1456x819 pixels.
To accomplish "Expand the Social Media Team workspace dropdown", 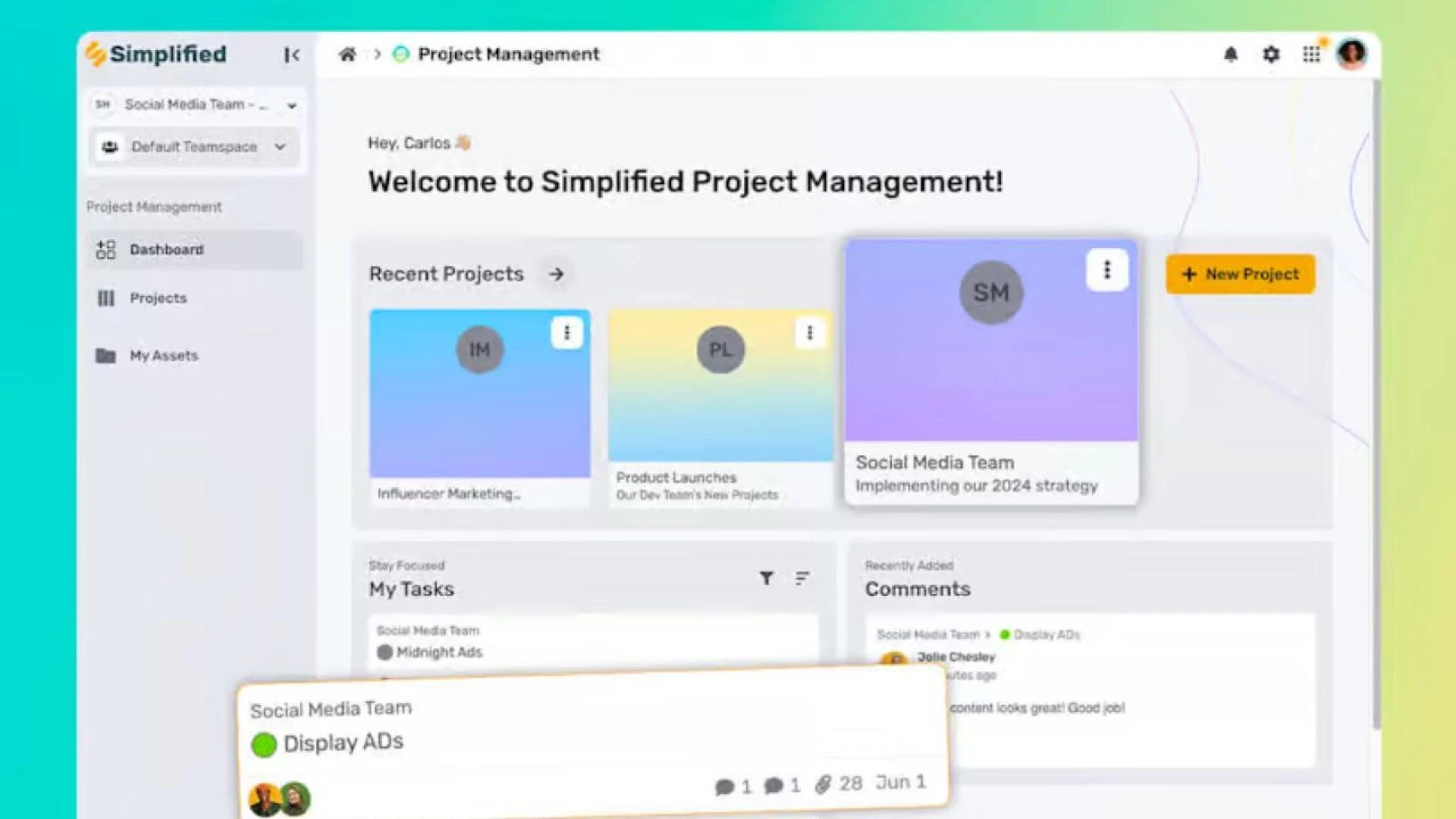I will 292,105.
